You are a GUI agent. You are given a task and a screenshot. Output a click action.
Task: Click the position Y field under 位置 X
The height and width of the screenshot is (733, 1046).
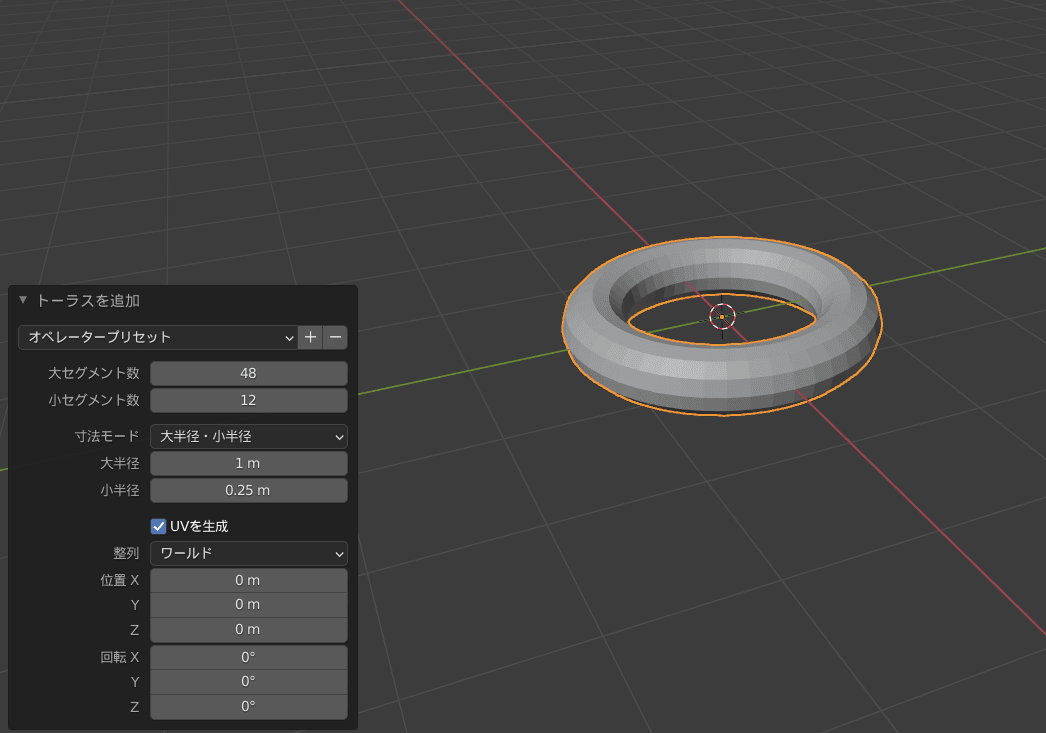pos(248,605)
